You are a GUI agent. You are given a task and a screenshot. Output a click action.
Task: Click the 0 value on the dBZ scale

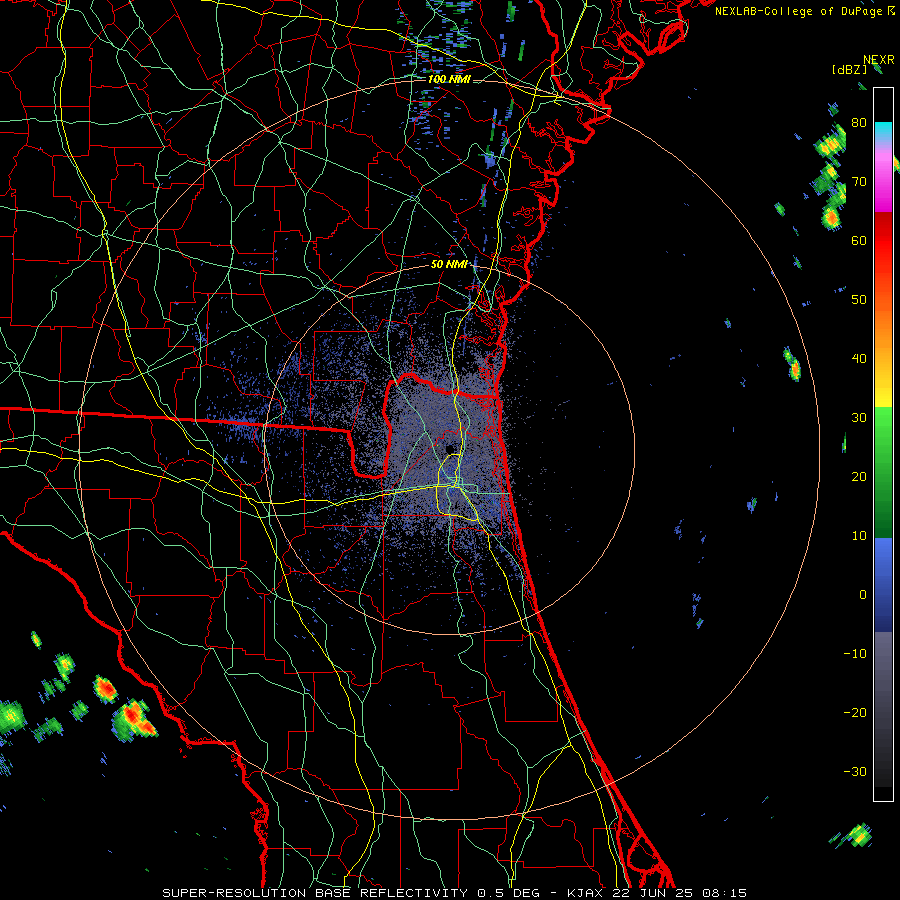(863, 595)
